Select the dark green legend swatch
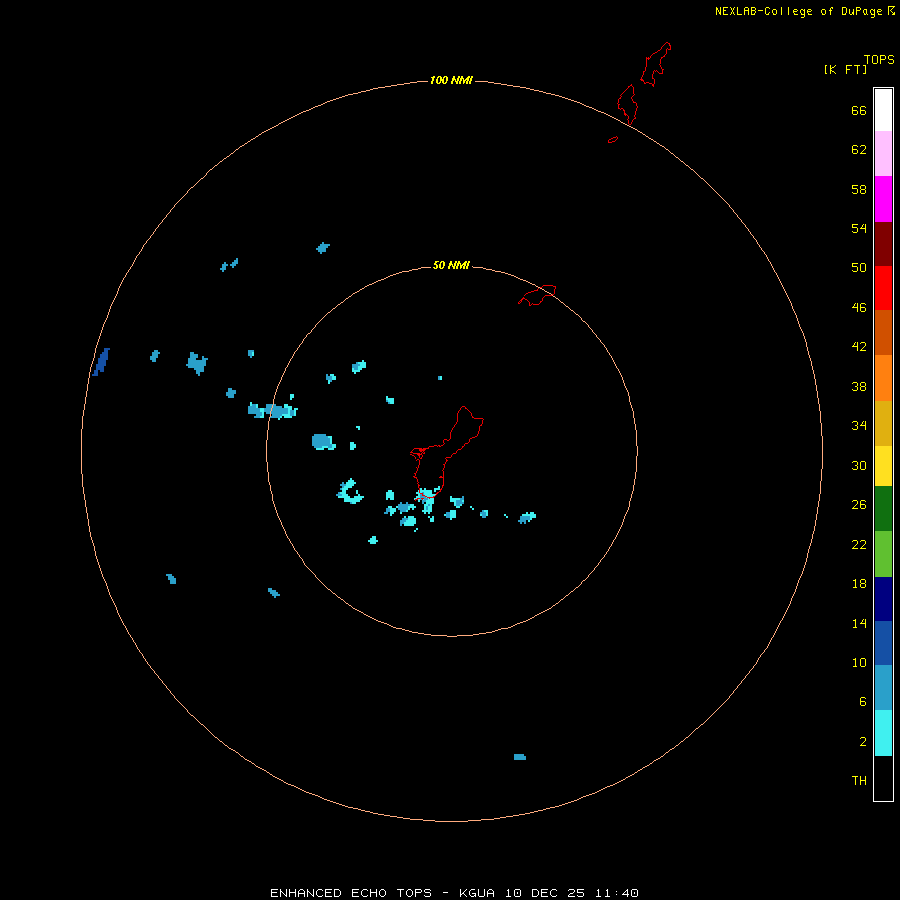The height and width of the screenshot is (900, 900). click(883, 509)
